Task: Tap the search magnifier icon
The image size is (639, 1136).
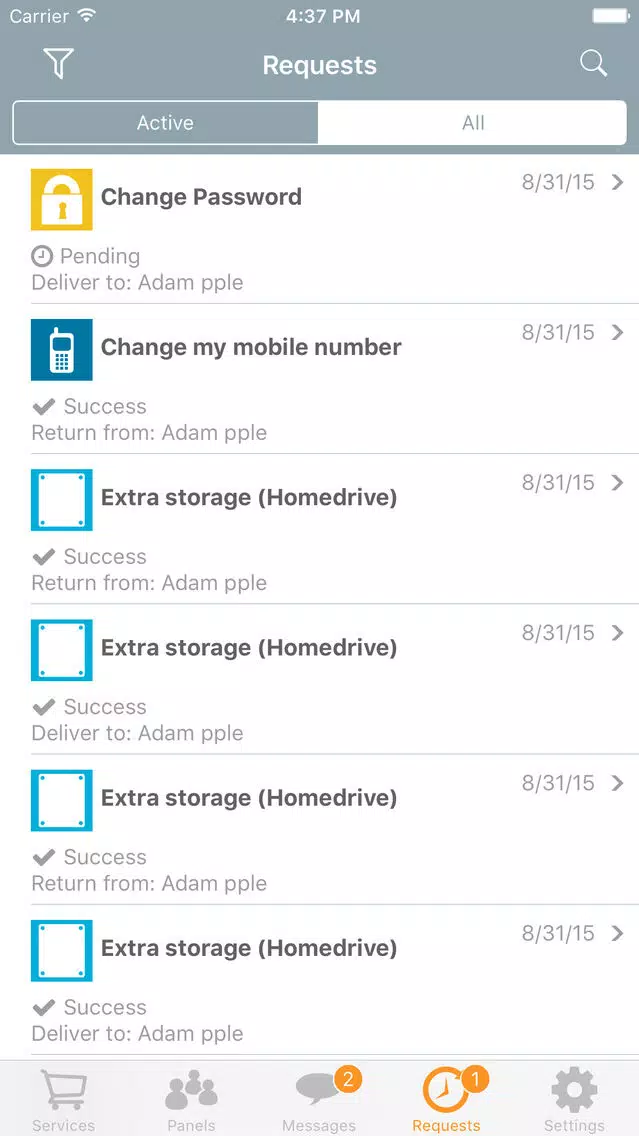Action: coord(593,63)
